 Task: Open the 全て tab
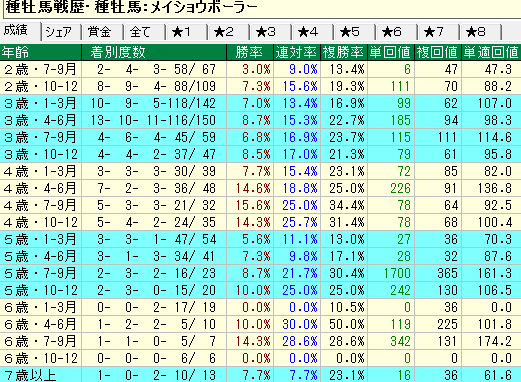(144, 32)
